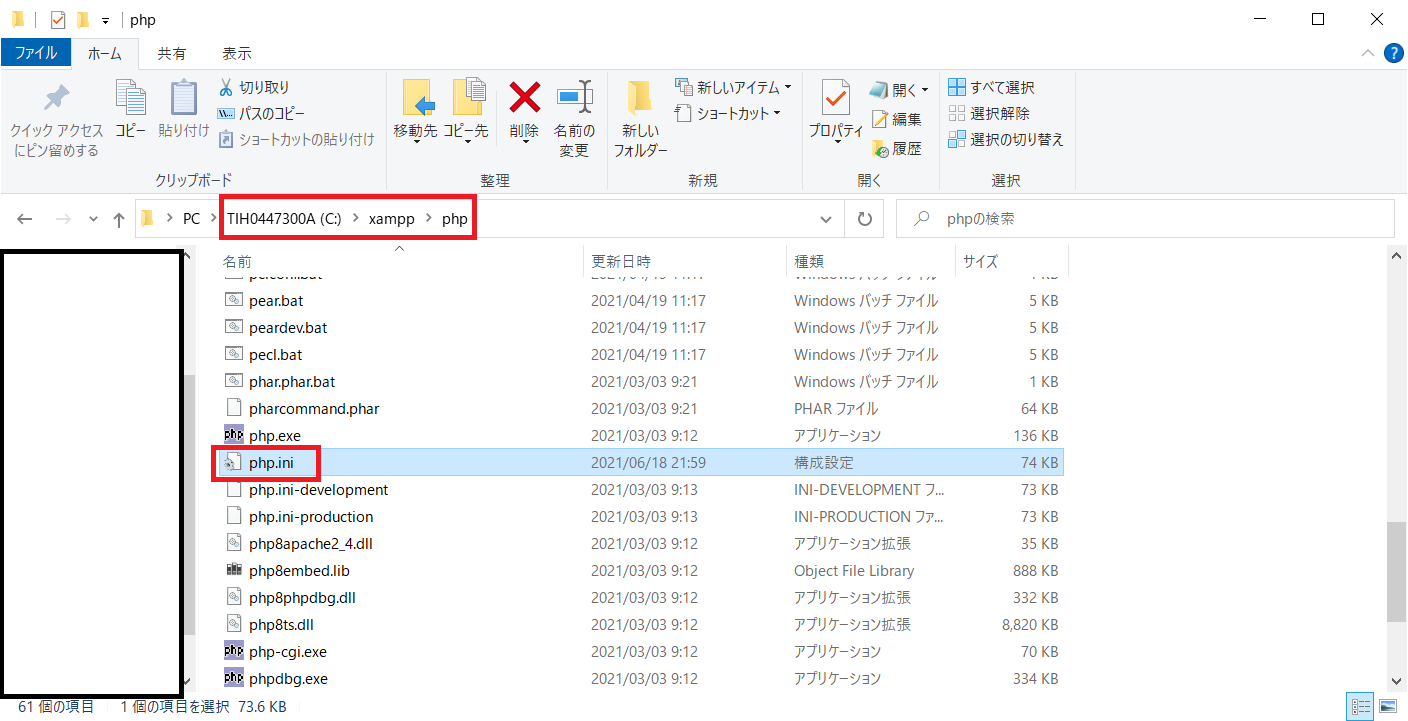1408x721 pixels.
Task: Select pecl.bat file
Action: tap(640, 354)
